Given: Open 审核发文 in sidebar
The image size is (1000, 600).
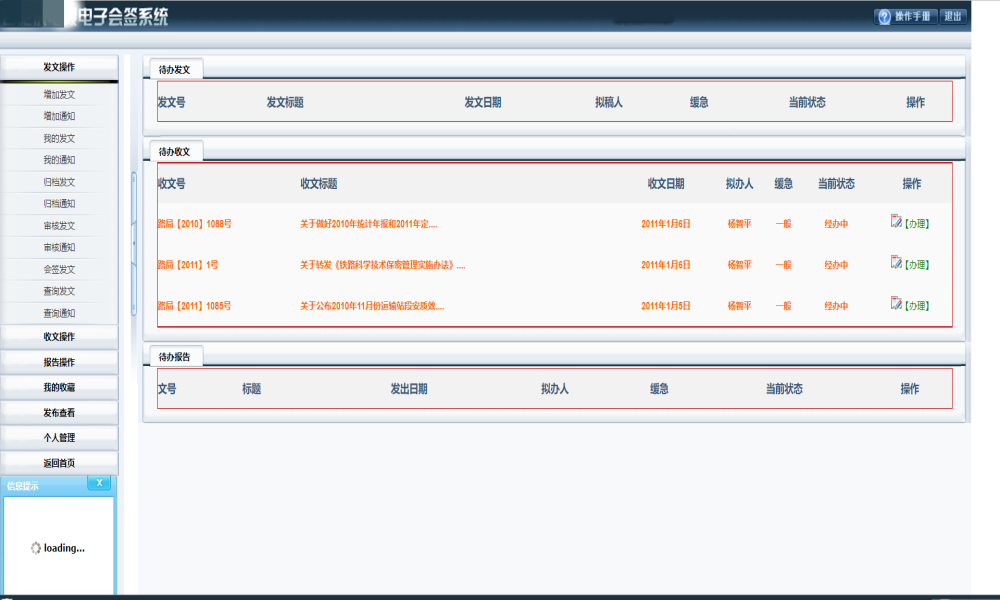Looking at the screenshot, I should tap(59, 226).
